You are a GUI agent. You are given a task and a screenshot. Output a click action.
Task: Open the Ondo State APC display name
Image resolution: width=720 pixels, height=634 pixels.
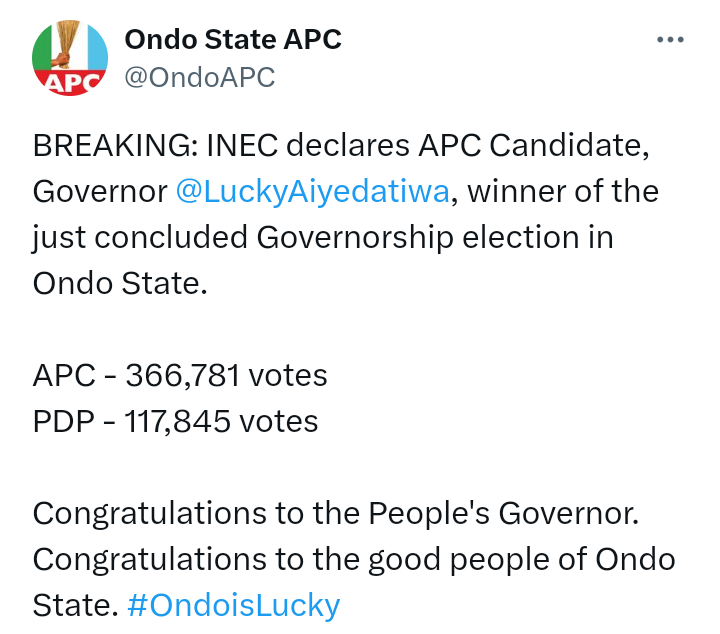[x=232, y=40]
